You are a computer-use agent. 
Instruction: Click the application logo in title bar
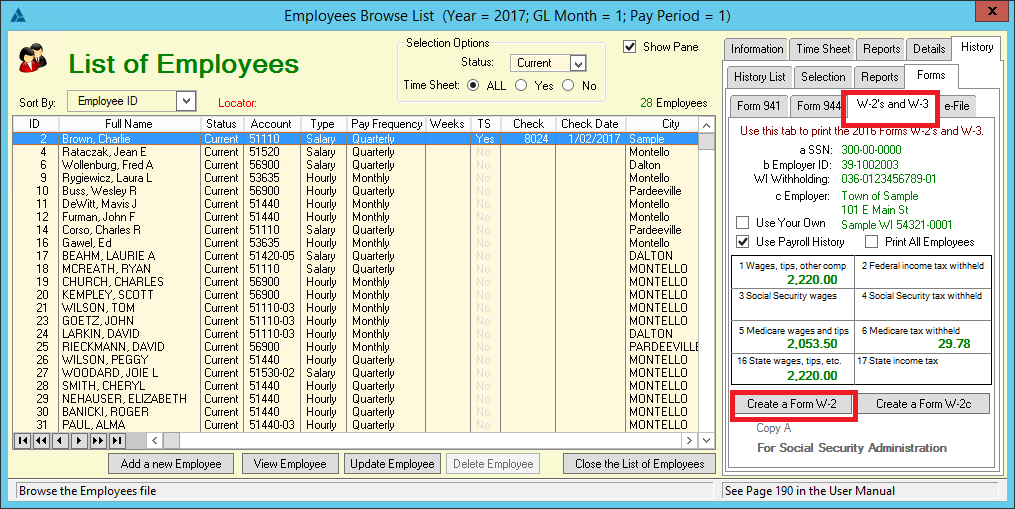pyautogui.click(x=14, y=14)
